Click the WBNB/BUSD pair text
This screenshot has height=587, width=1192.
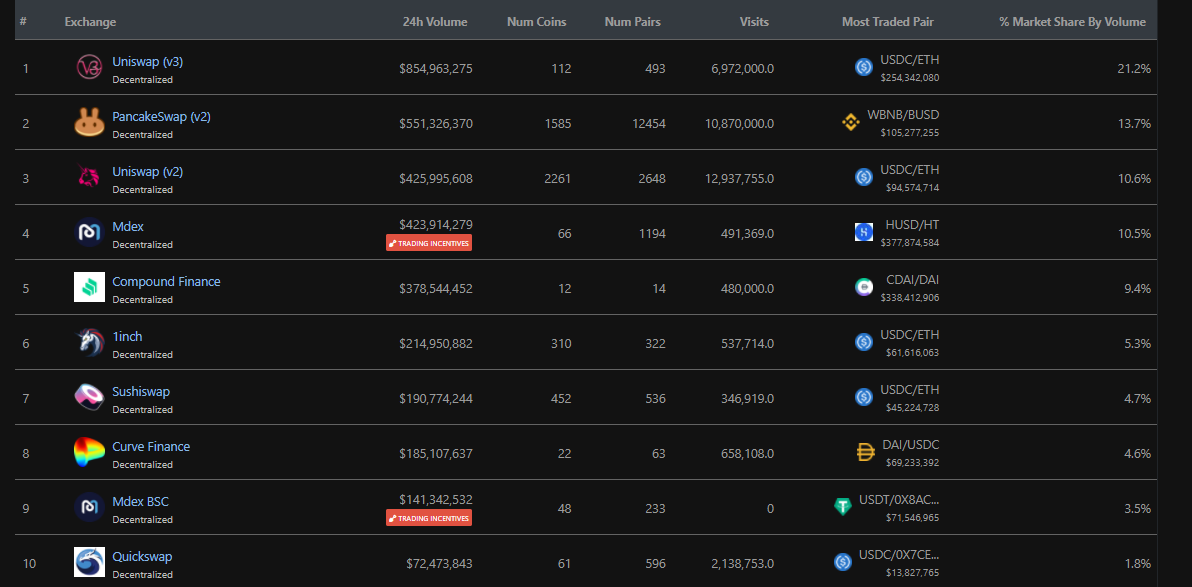pos(903,116)
